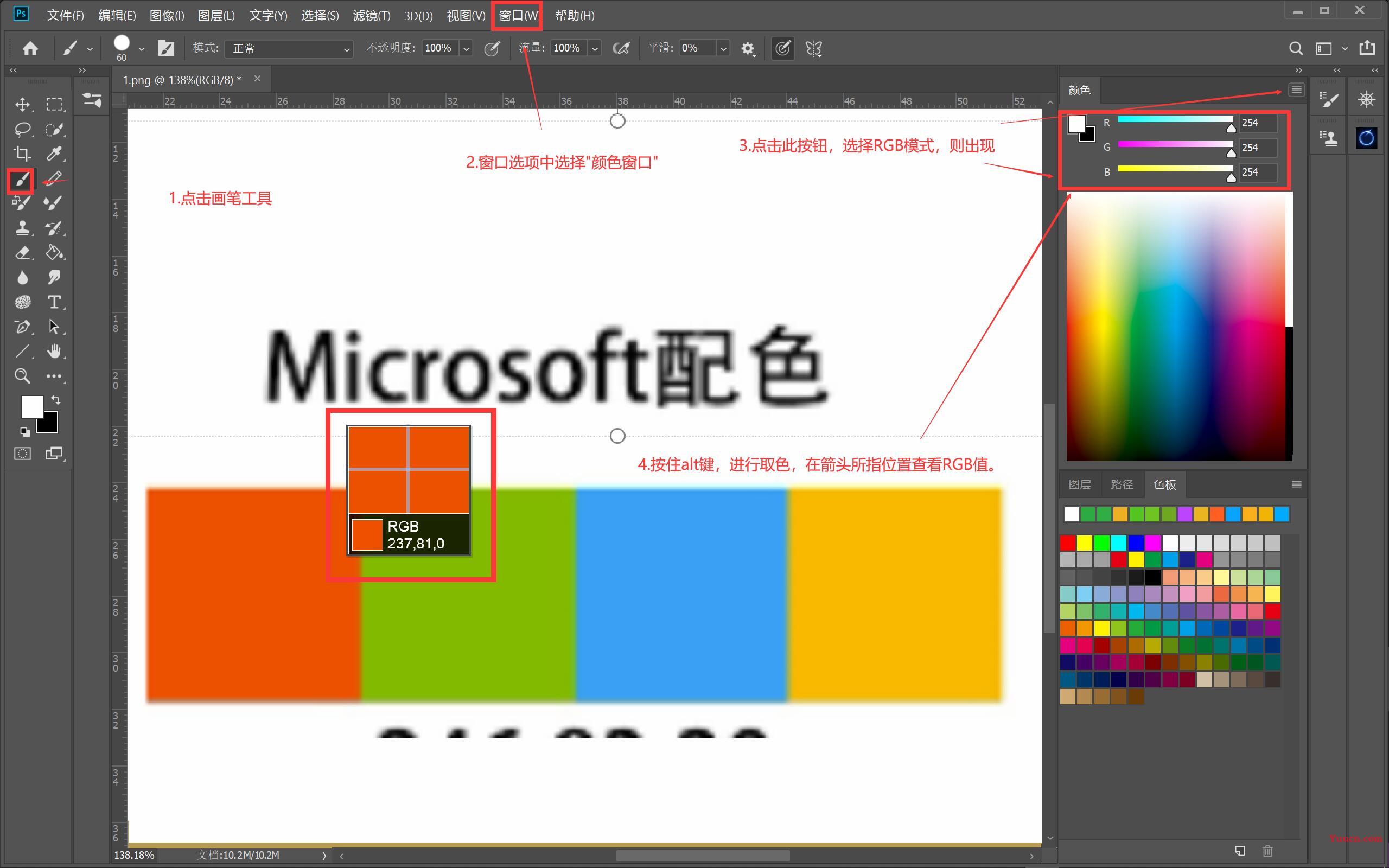Open the 窗口(W) menu
1389x868 pixels.
518,16
